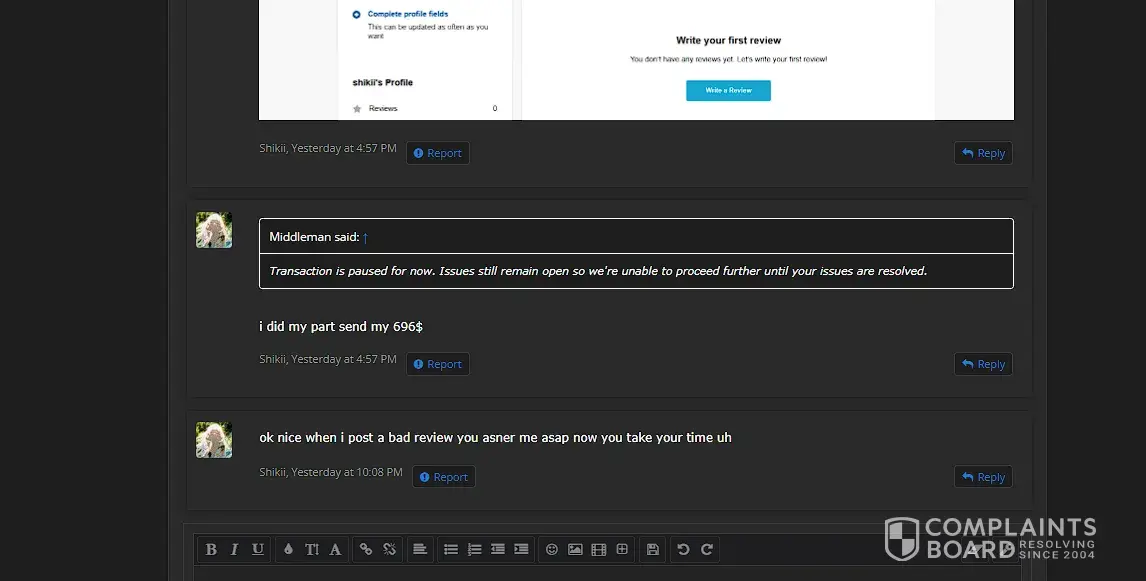Insert media using film icon

coord(599,549)
